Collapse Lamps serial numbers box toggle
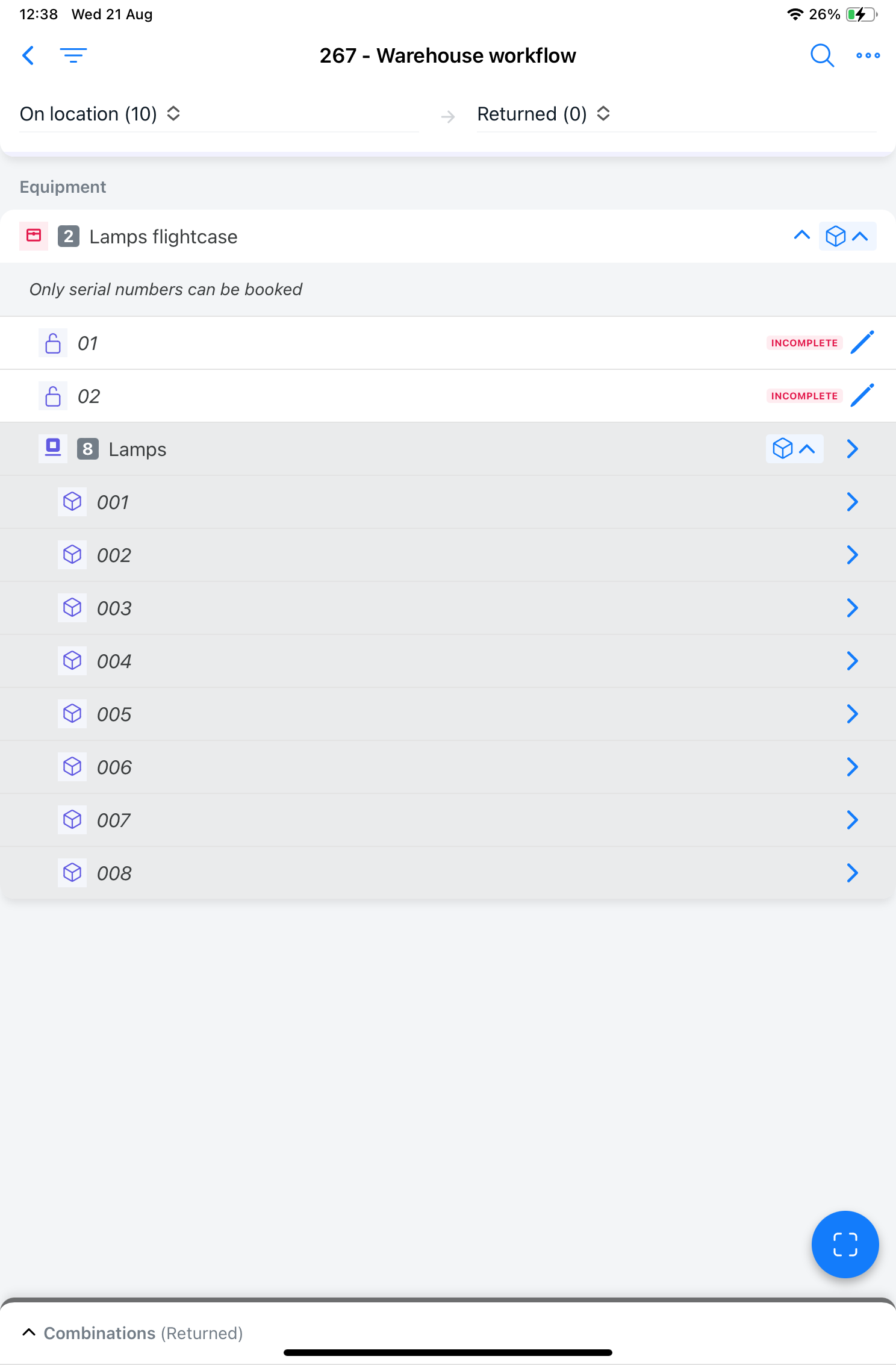This screenshot has width=896, height=1365. click(794, 449)
